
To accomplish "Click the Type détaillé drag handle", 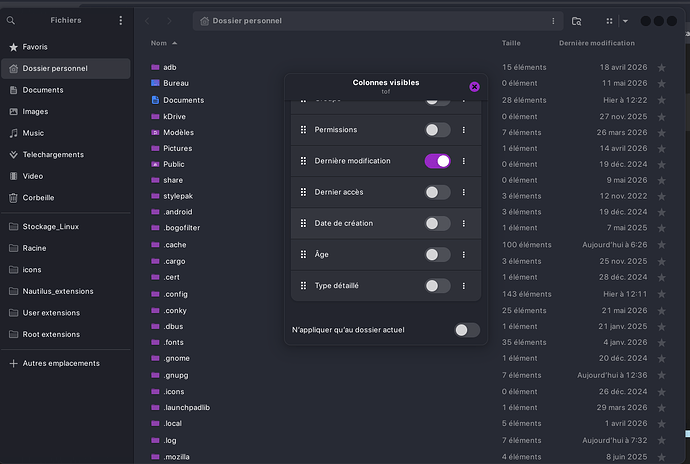I will [303, 286].
